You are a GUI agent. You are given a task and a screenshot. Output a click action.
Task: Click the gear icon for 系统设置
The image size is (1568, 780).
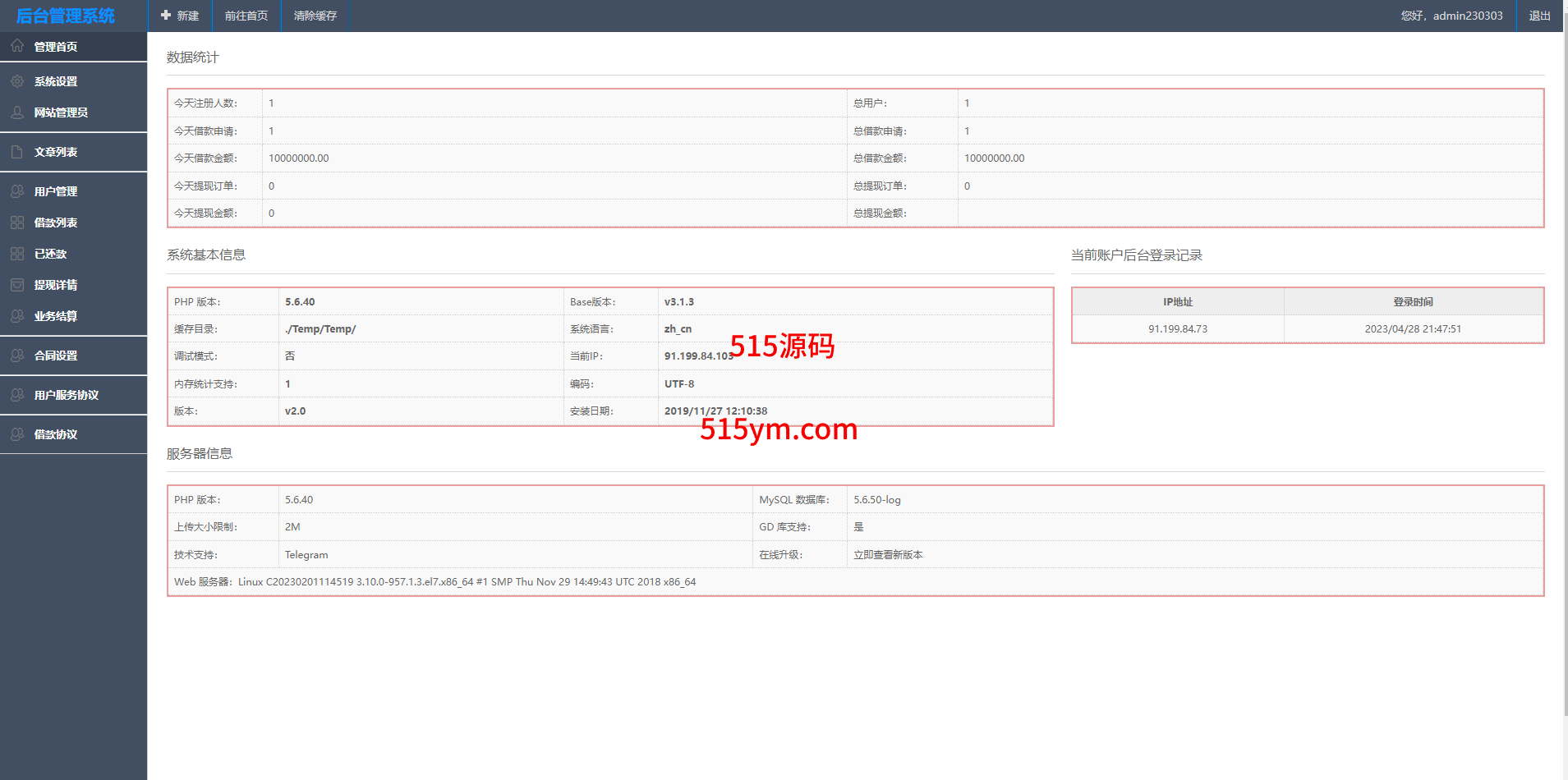17,81
